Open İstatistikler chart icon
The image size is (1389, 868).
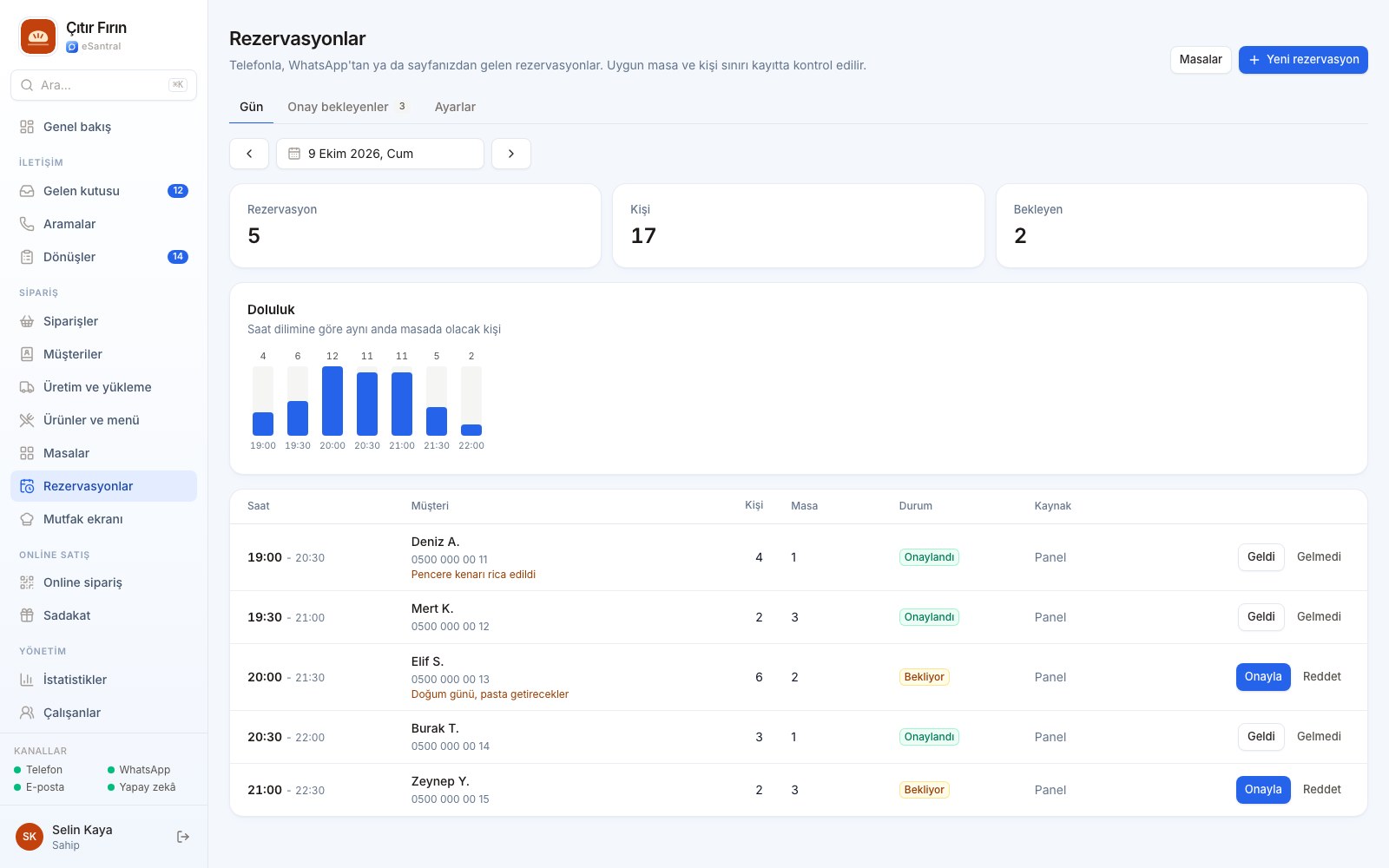pos(27,680)
